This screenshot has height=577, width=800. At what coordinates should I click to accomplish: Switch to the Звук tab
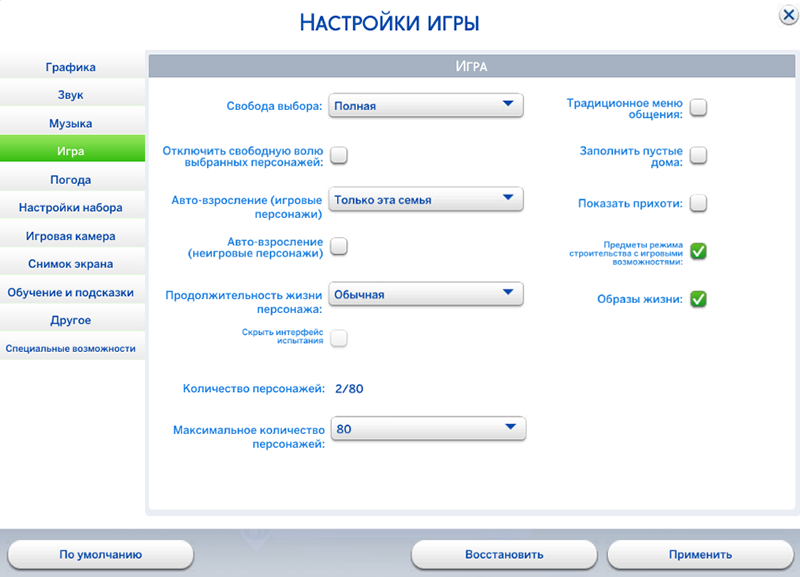71,95
